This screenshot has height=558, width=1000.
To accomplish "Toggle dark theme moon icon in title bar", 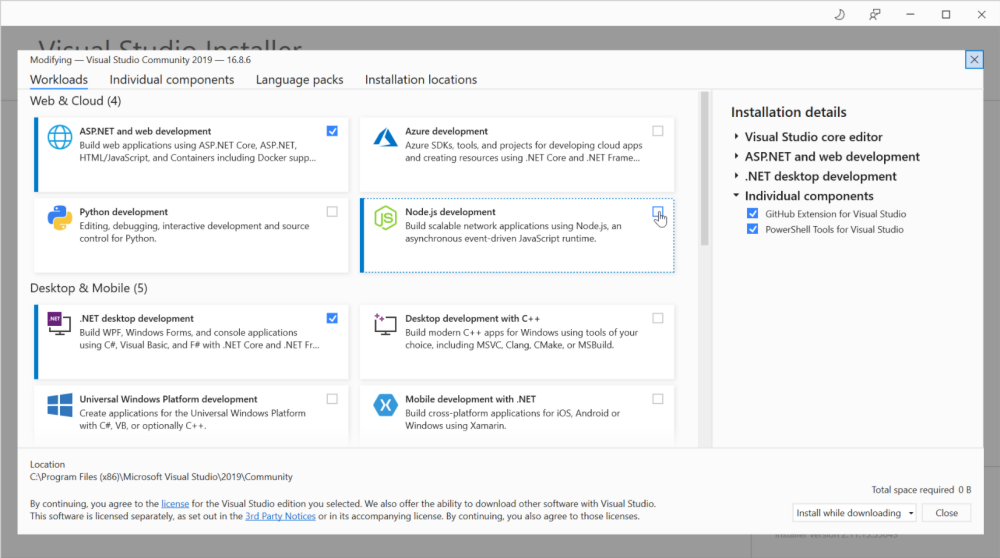I will 839,14.
